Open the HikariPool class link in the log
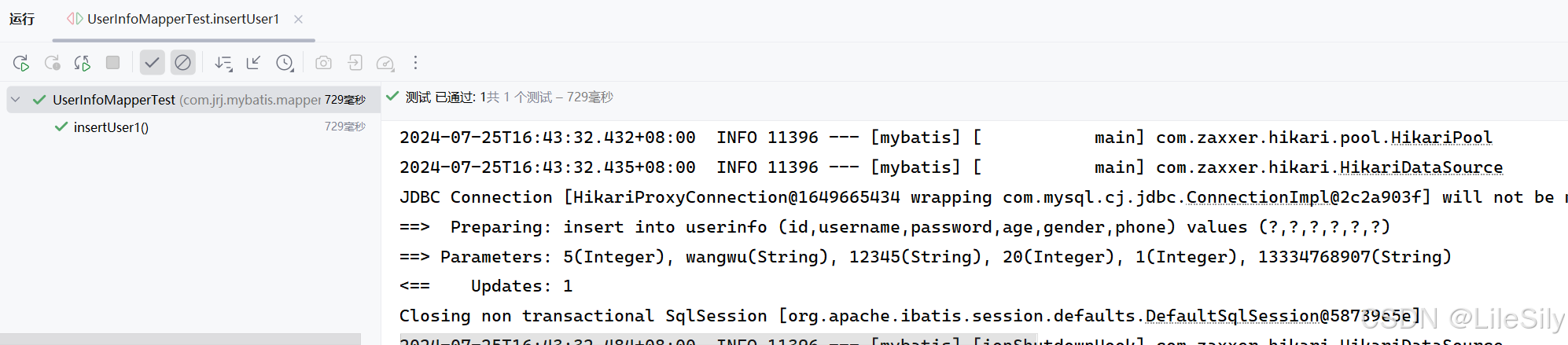This screenshot has height=345, width=1568. click(1441, 138)
